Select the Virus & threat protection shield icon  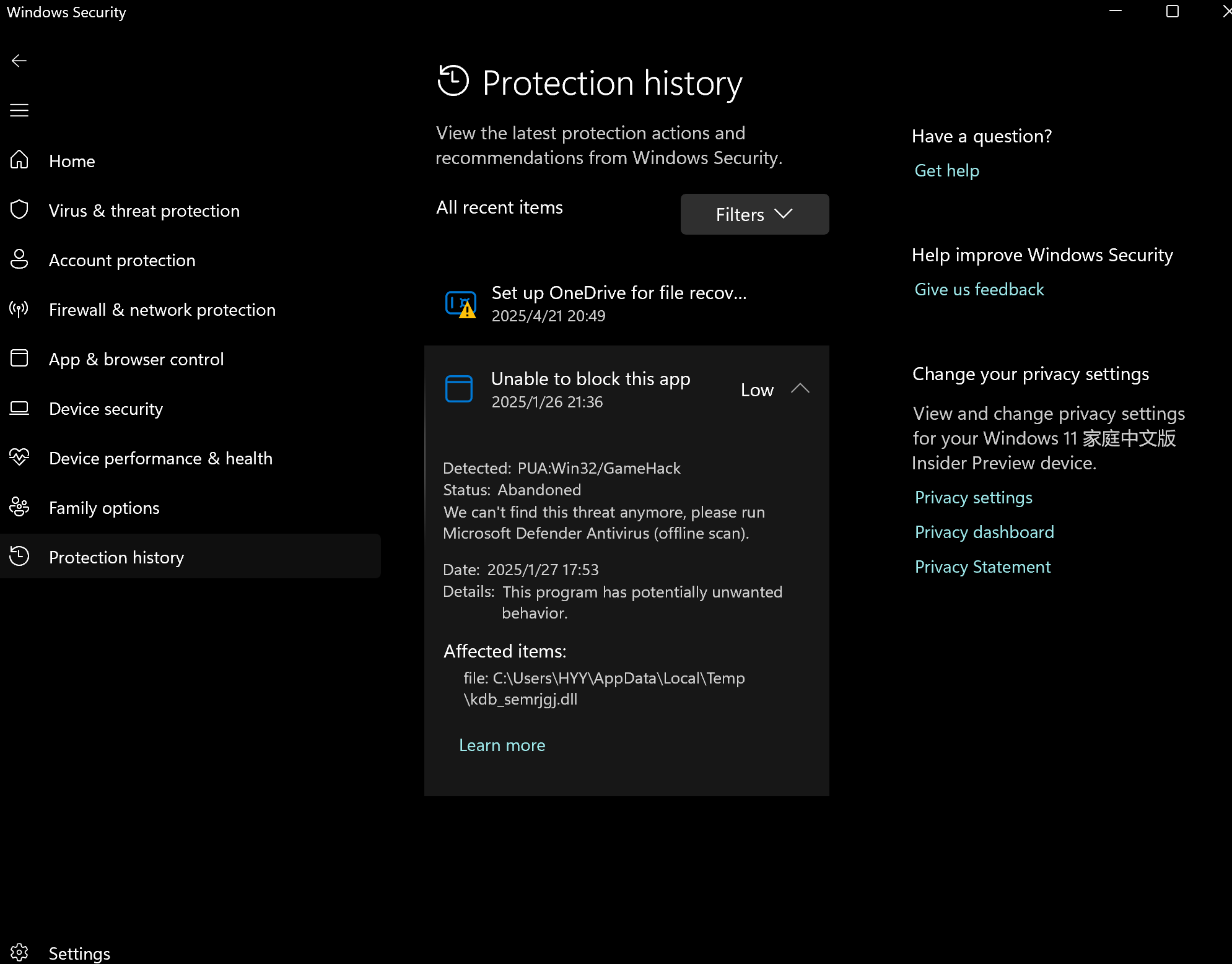coord(19,211)
